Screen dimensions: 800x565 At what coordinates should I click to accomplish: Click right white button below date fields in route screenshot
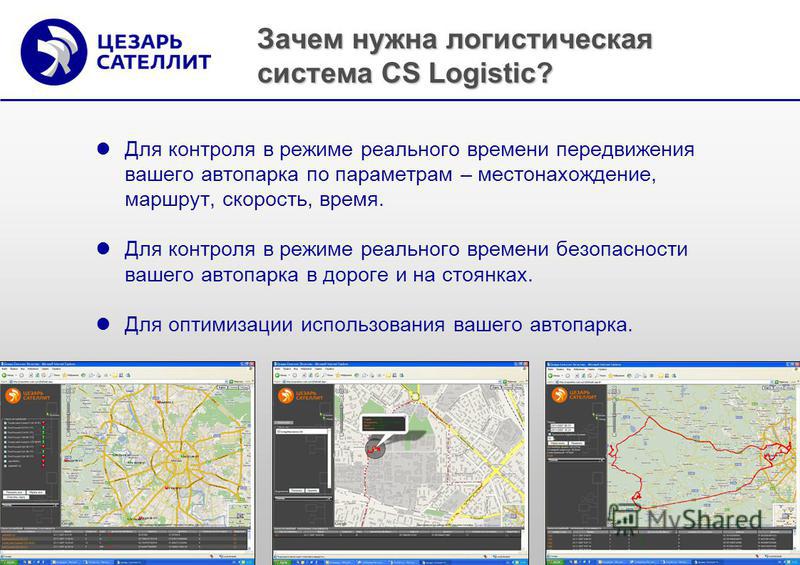click(x=577, y=443)
